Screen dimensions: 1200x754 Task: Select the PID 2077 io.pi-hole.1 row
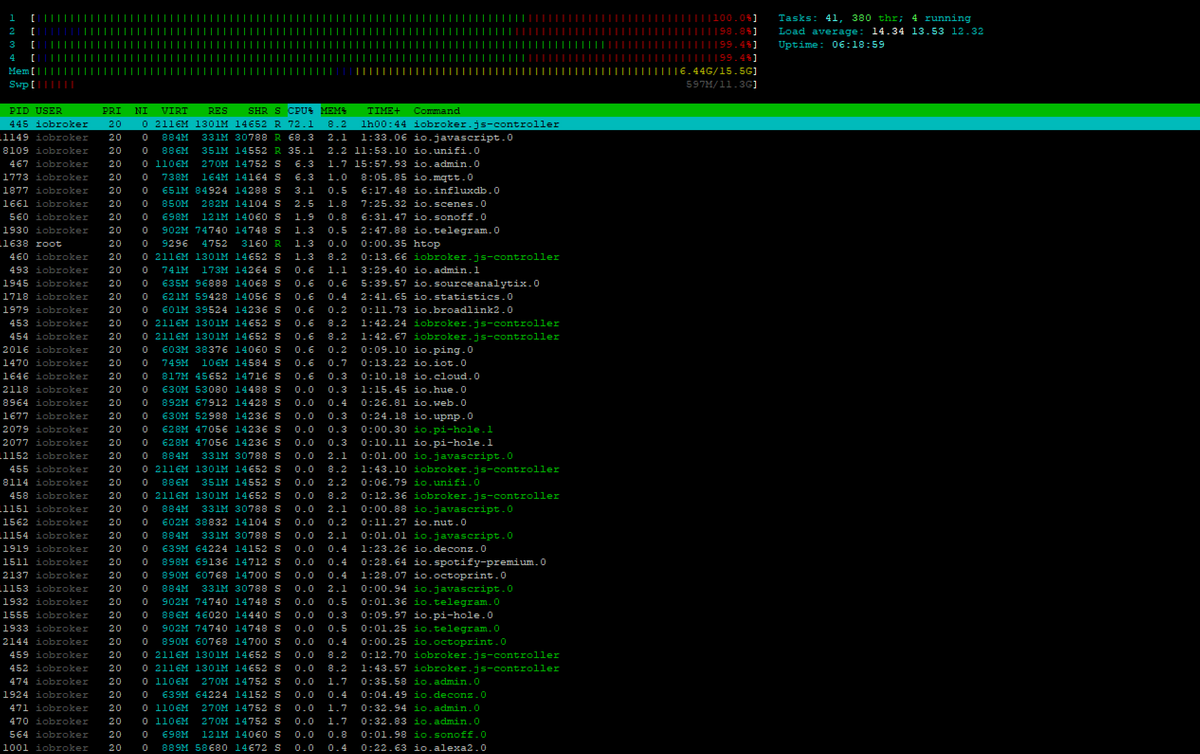tap(600, 442)
